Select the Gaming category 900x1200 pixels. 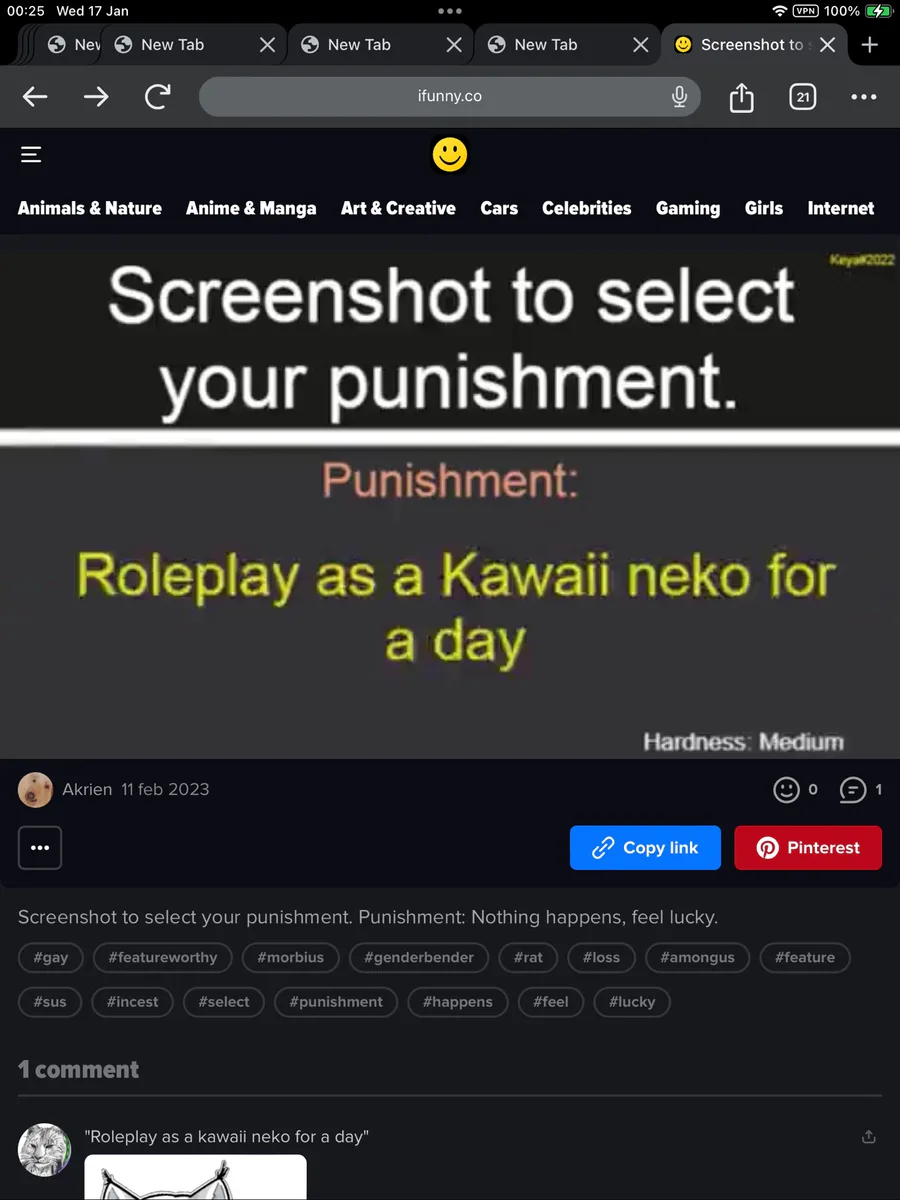(x=688, y=208)
